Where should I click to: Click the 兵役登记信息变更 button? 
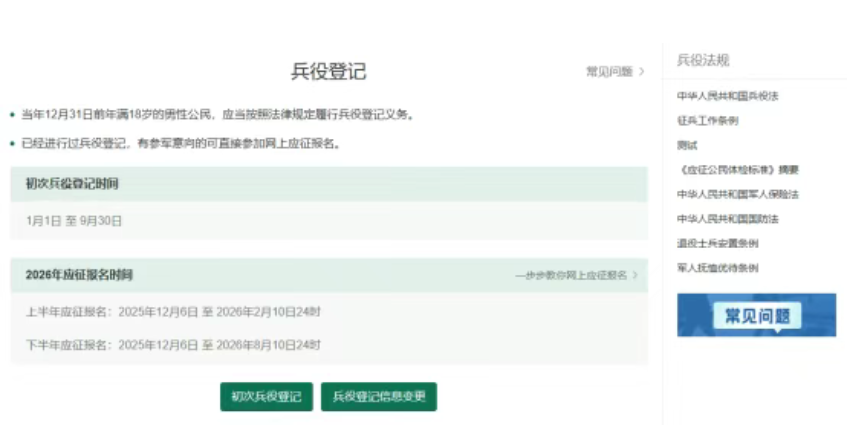(x=379, y=396)
